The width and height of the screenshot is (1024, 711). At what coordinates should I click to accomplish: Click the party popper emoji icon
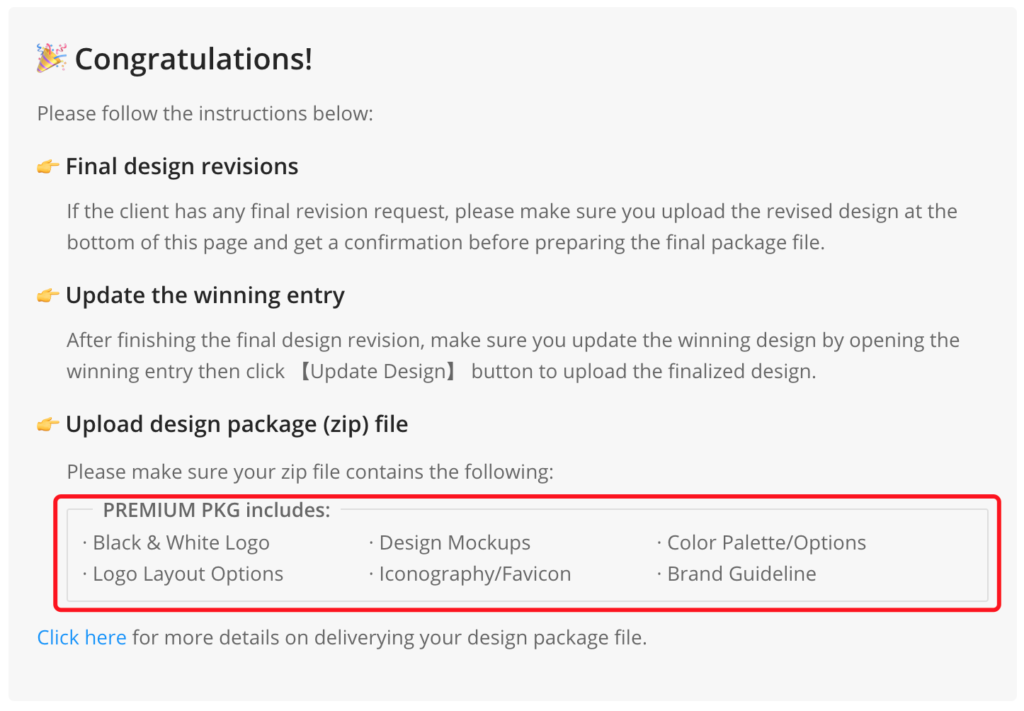click(51, 58)
